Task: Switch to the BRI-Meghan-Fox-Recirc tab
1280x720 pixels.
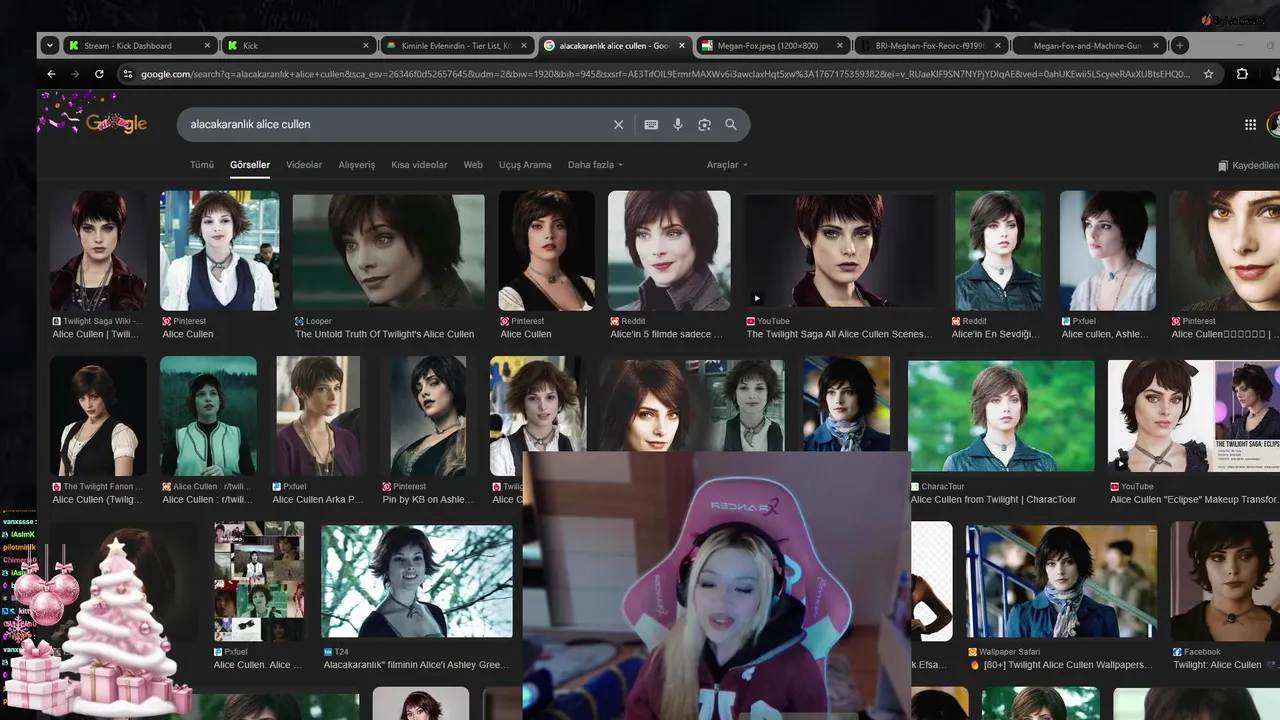Action: (930, 46)
